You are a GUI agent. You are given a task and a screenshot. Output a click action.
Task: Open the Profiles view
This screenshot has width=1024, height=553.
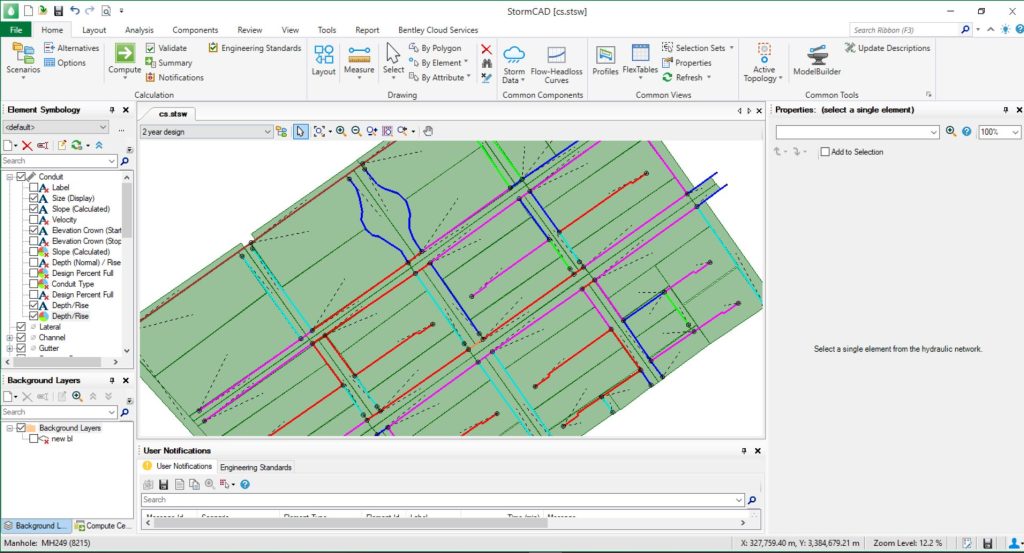tap(605, 60)
